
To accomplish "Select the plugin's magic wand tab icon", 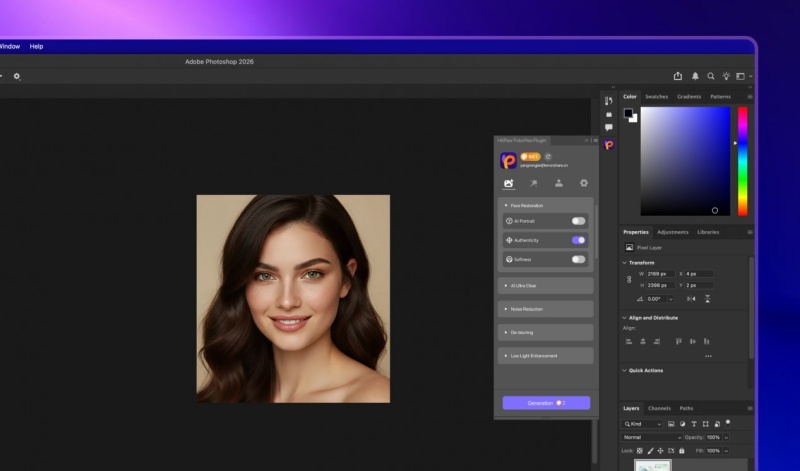I will [534, 183].
